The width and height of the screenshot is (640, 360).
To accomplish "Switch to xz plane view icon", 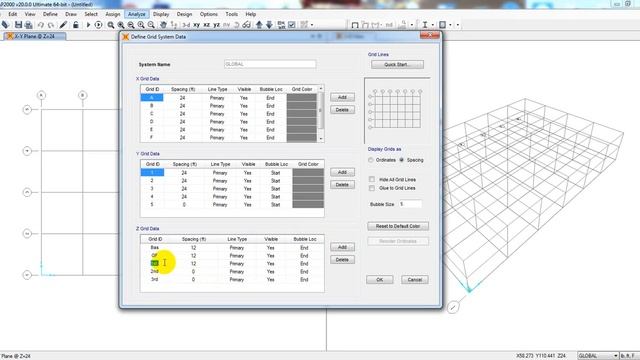I will 207,25.
